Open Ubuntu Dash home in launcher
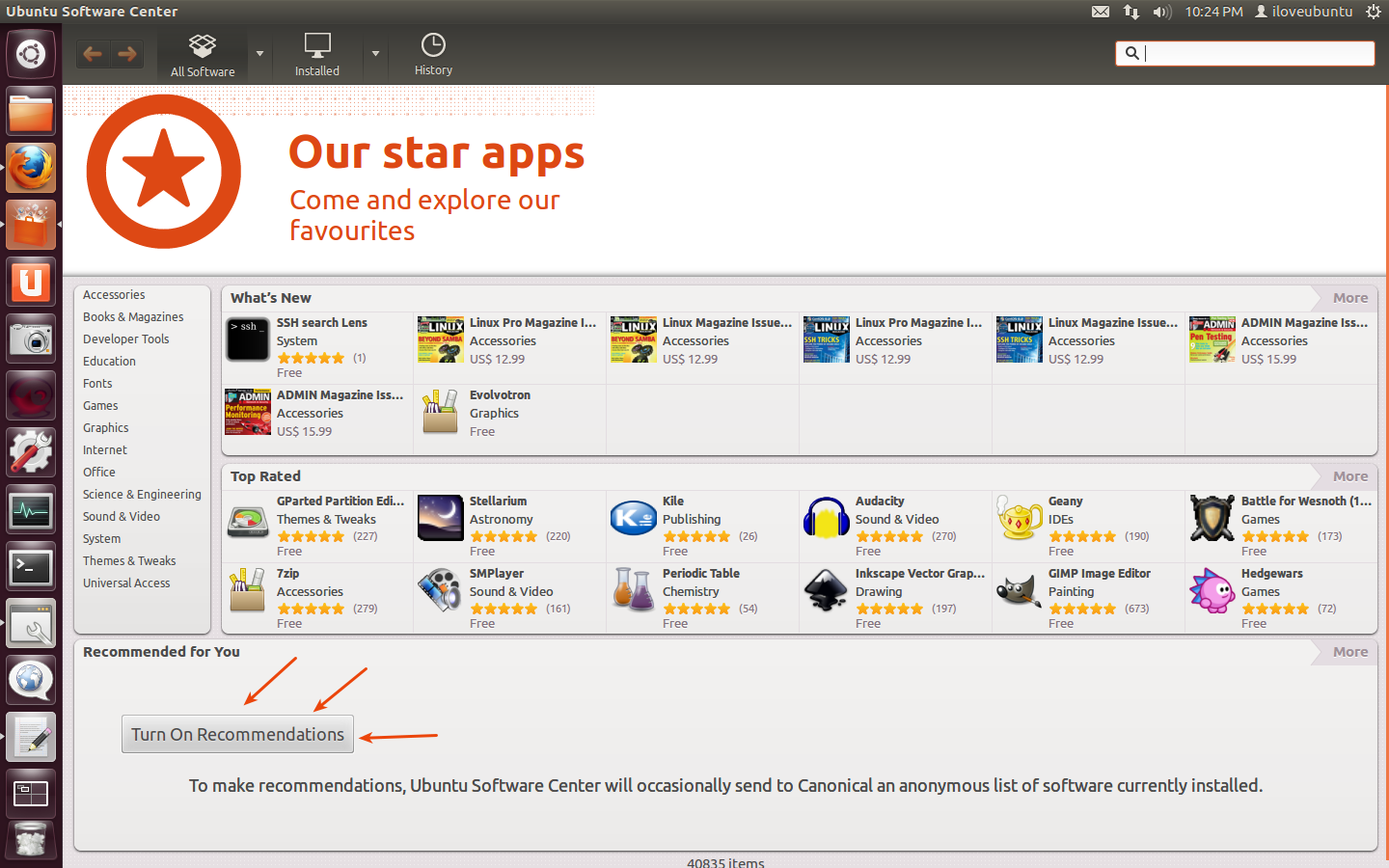 click(x=31, y=54)
